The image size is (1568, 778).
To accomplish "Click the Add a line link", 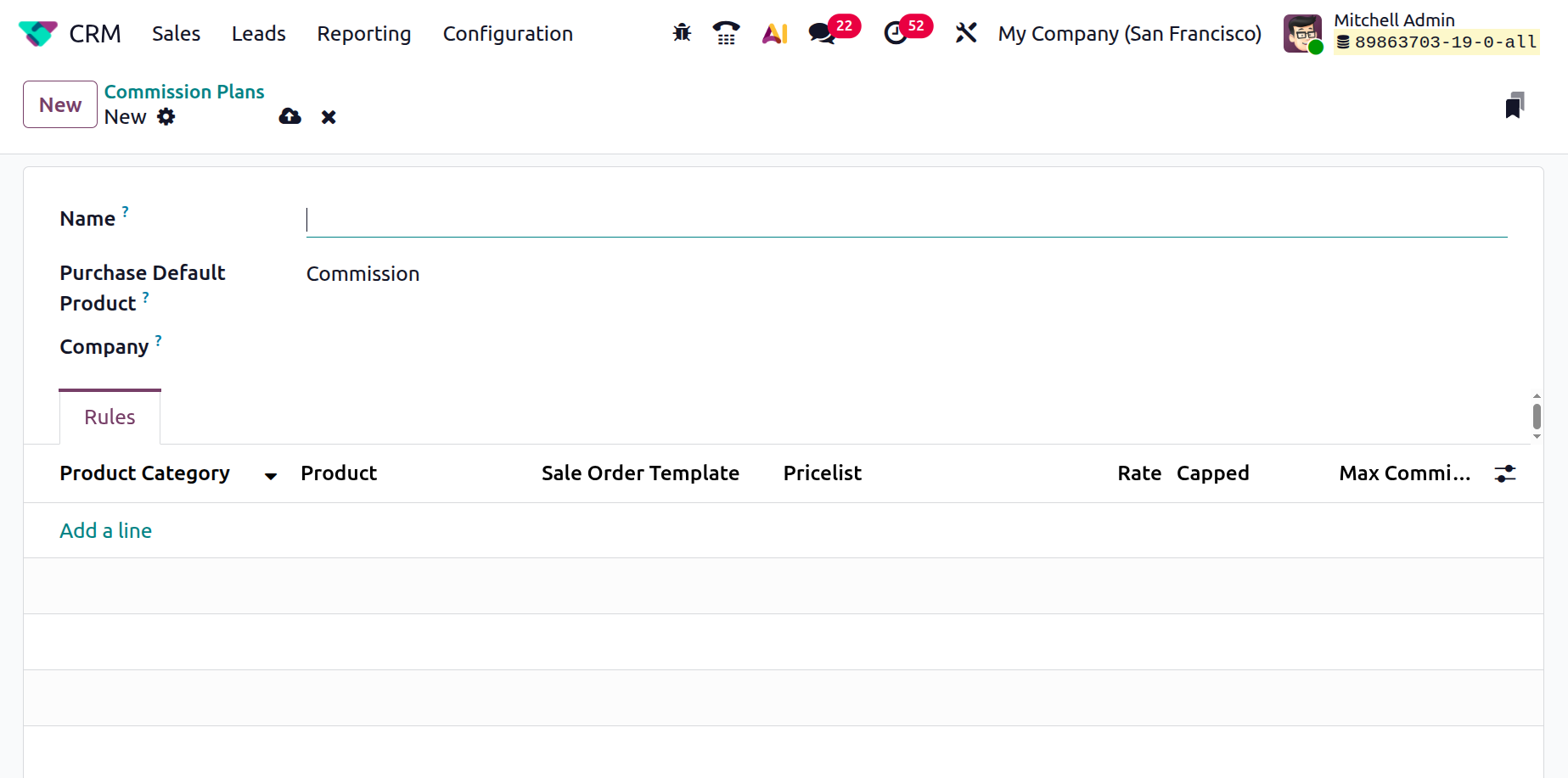I will coord(106,531).
